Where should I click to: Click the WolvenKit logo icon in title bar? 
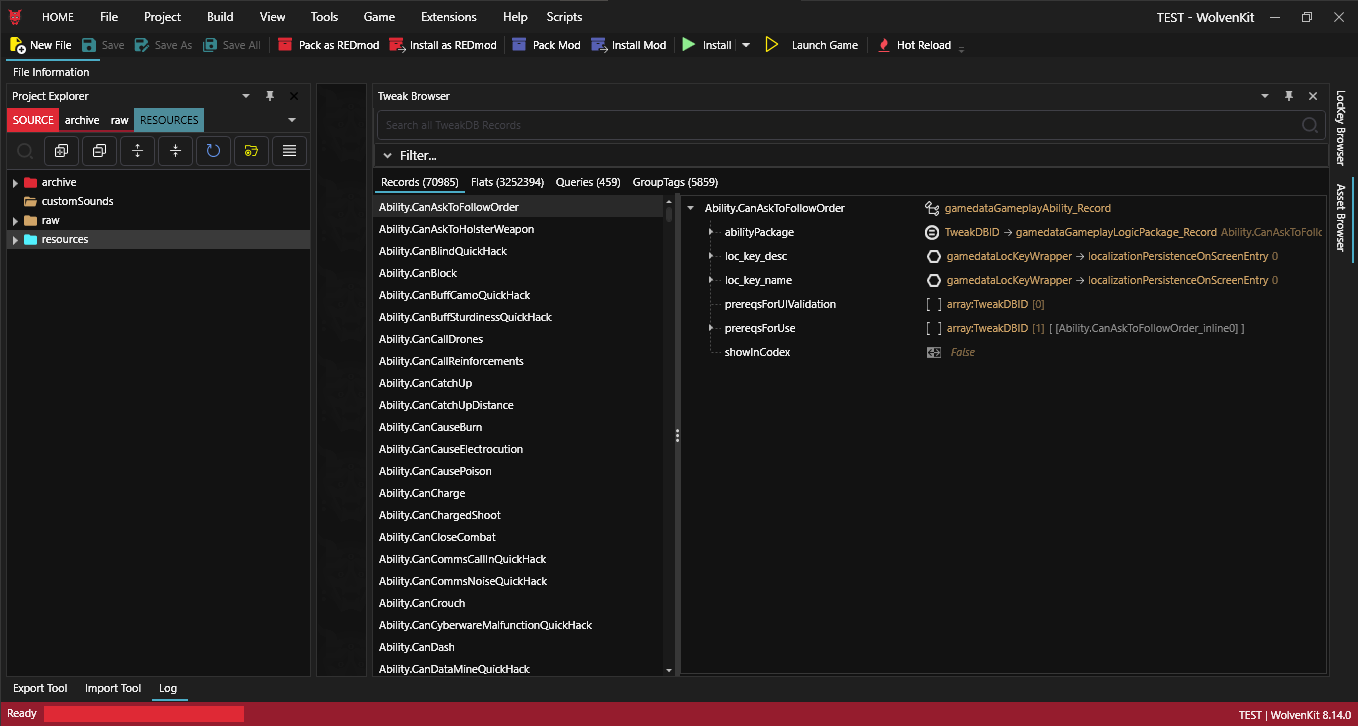16,17
